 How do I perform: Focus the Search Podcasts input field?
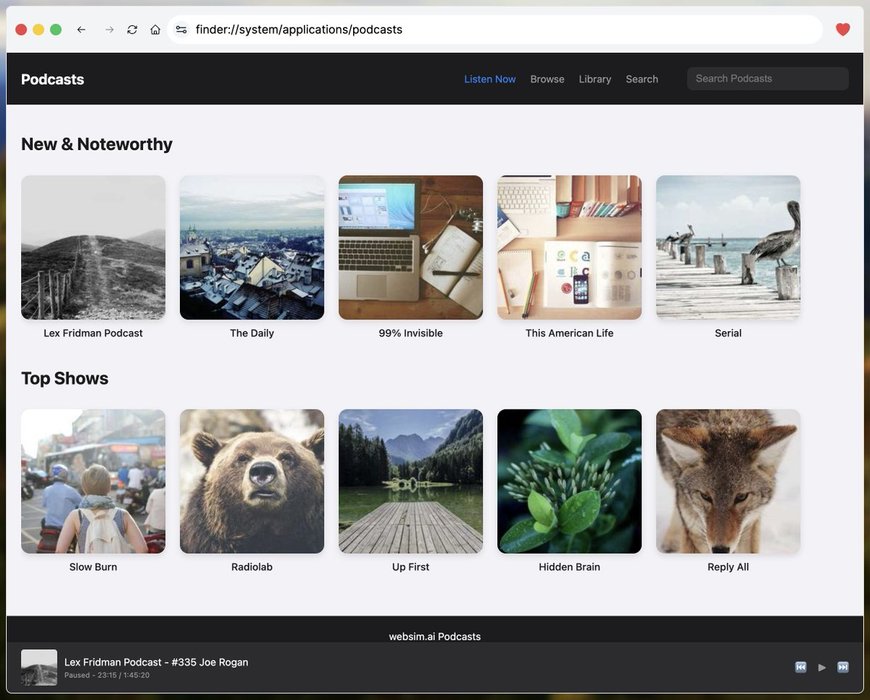click(x=767, y=79)
